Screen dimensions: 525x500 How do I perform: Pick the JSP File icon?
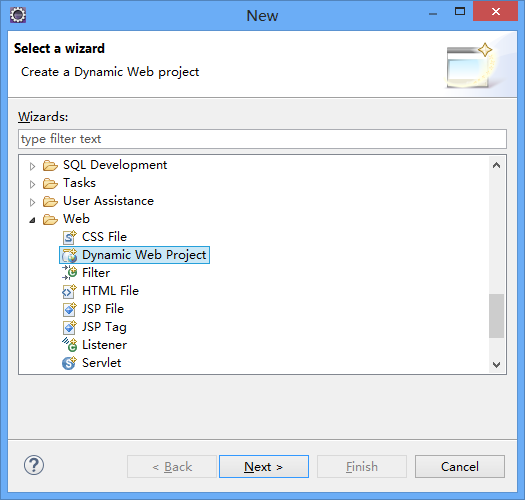(x=69, y=309)
